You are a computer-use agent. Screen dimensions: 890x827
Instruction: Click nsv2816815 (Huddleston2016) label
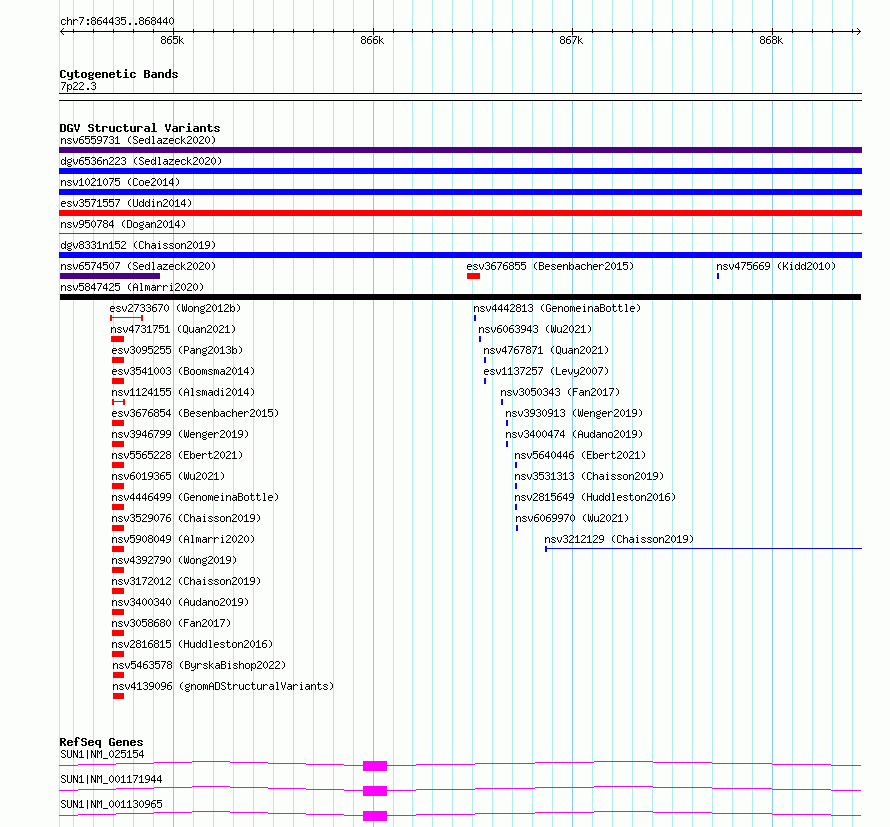192,644
